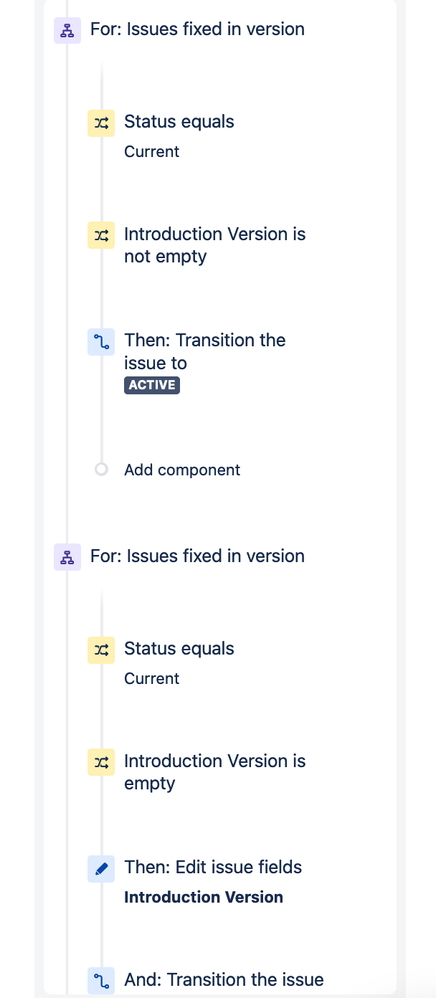This screenshot has height=998, width=436.
Task: Select the first Status equals condition icon
Action: click(101, 123)
